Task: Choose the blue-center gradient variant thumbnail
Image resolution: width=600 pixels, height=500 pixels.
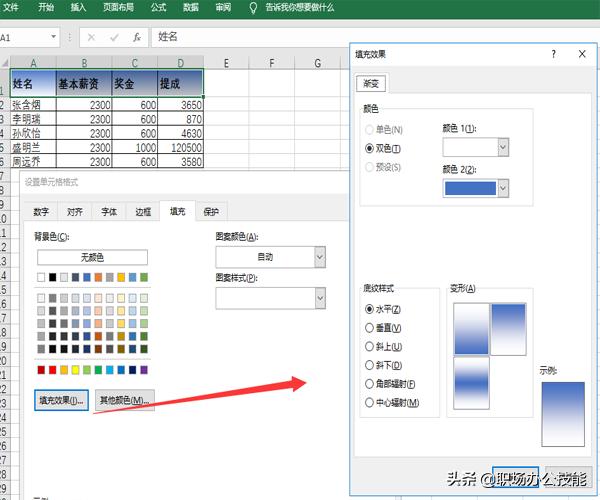Action: (471, 383)
